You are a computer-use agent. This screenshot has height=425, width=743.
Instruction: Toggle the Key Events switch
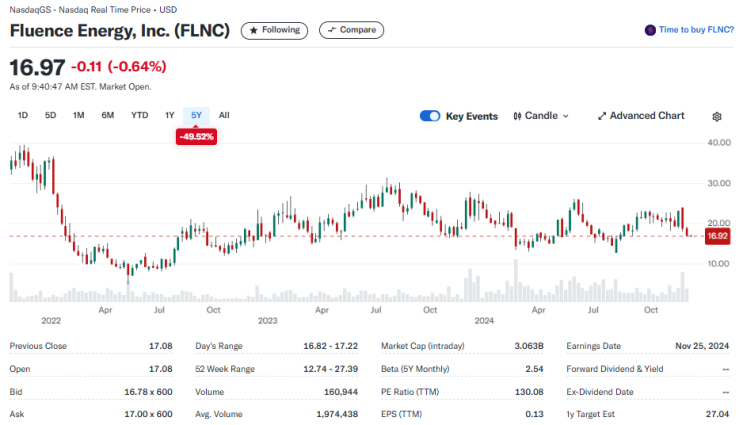[x=430, y=116]
